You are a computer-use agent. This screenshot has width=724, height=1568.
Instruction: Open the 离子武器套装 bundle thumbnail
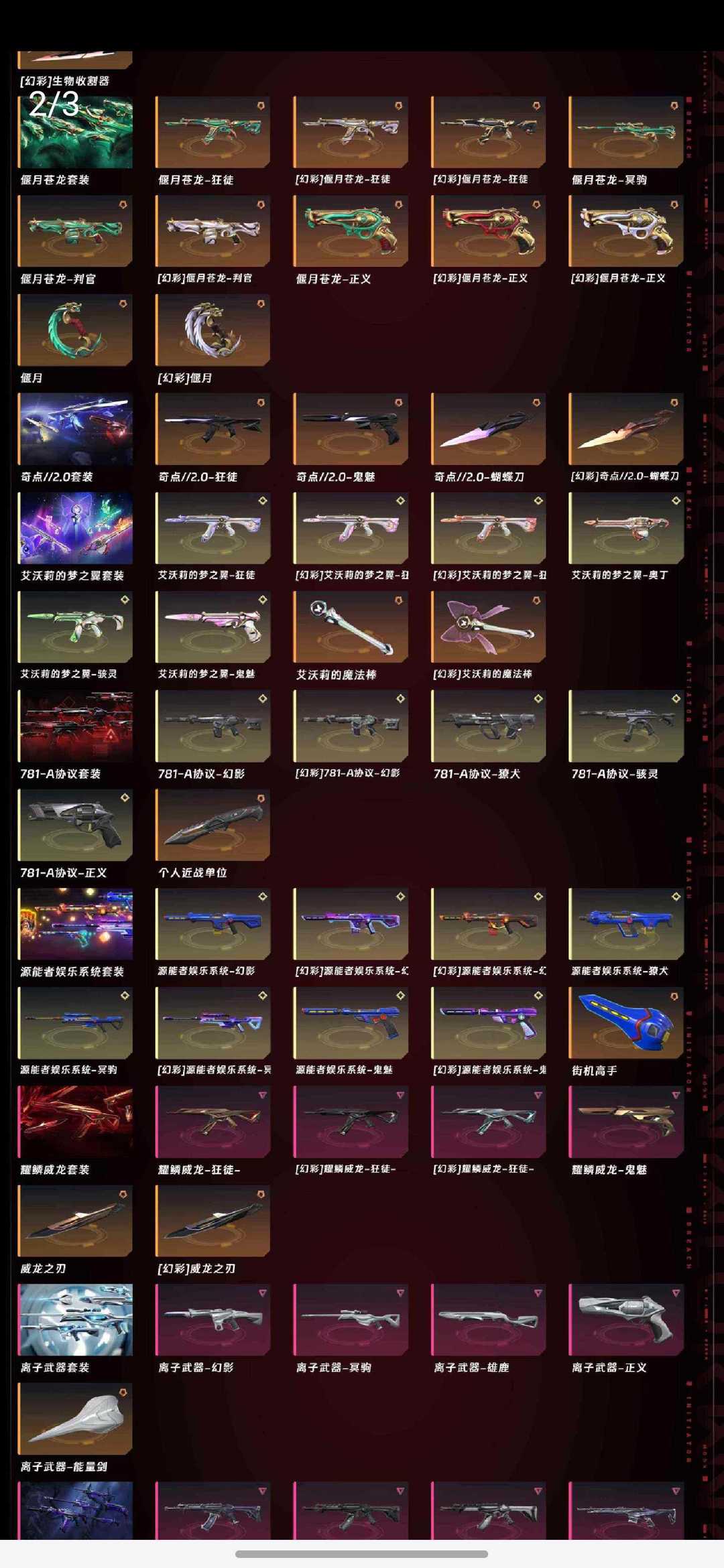(75, 1320)
